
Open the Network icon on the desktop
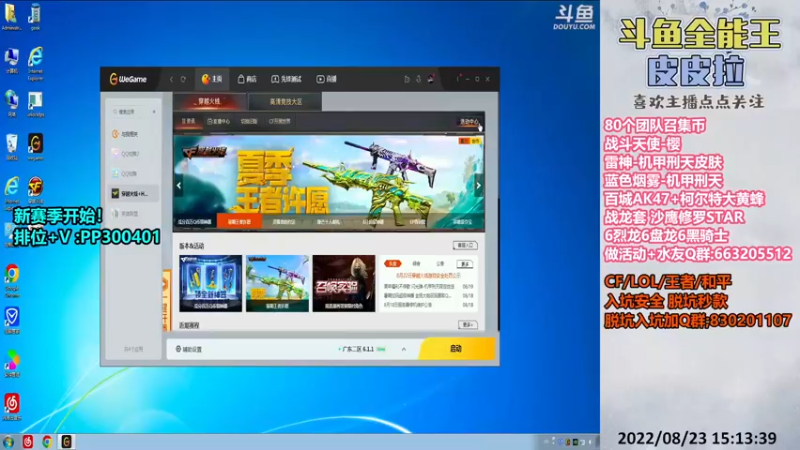(11, 104)
